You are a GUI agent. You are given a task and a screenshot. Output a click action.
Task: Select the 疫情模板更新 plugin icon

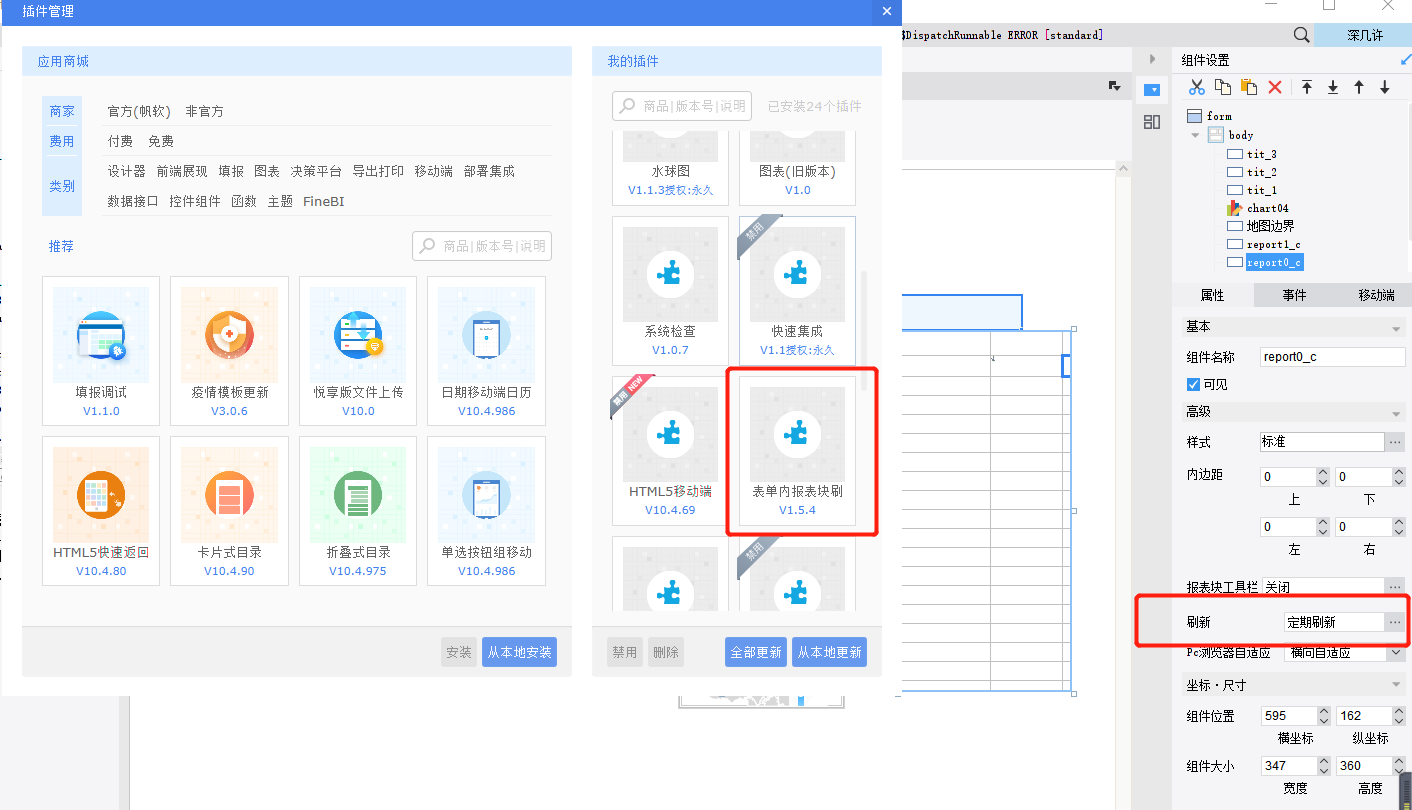pyautogui.click(x=229, y=335)
